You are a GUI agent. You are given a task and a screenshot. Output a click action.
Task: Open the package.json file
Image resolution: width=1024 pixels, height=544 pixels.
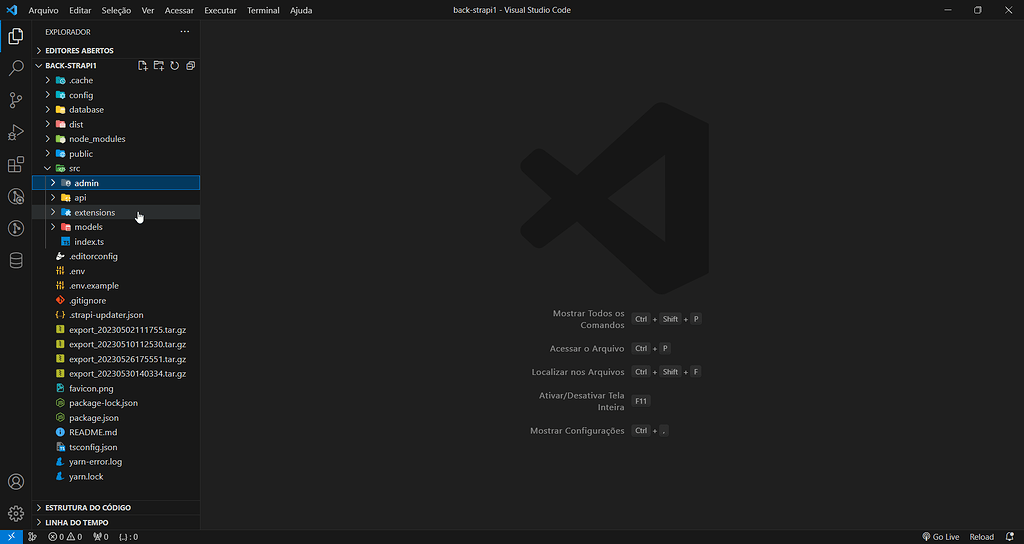click(x=93, y=418)
